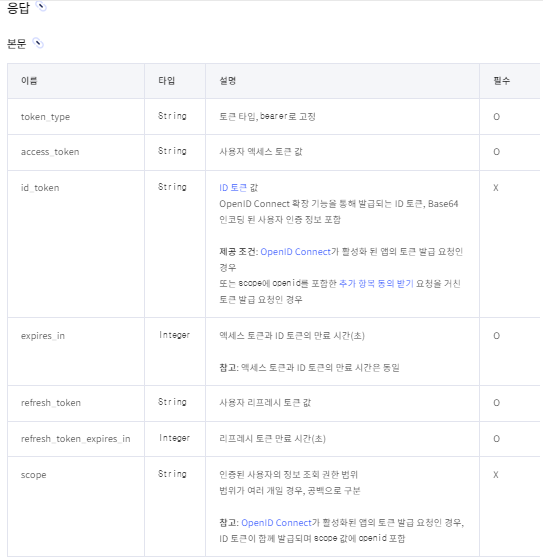Viewport: 543px width, 557px height.
Task: Click the anchor link icon beside 응답 heading
Action: click(42, 6)
